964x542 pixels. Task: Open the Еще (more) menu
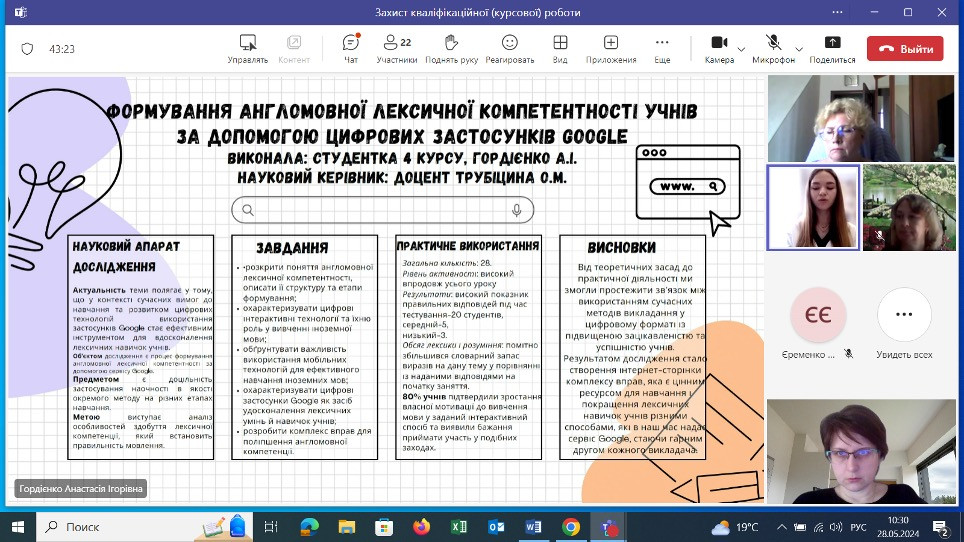[x=662, y=49]
